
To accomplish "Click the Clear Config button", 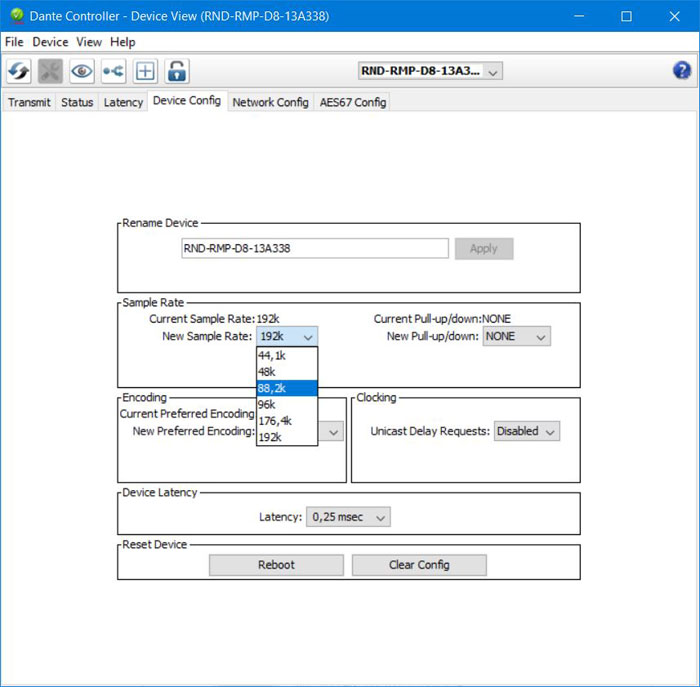I will click(x=419, y=565).
